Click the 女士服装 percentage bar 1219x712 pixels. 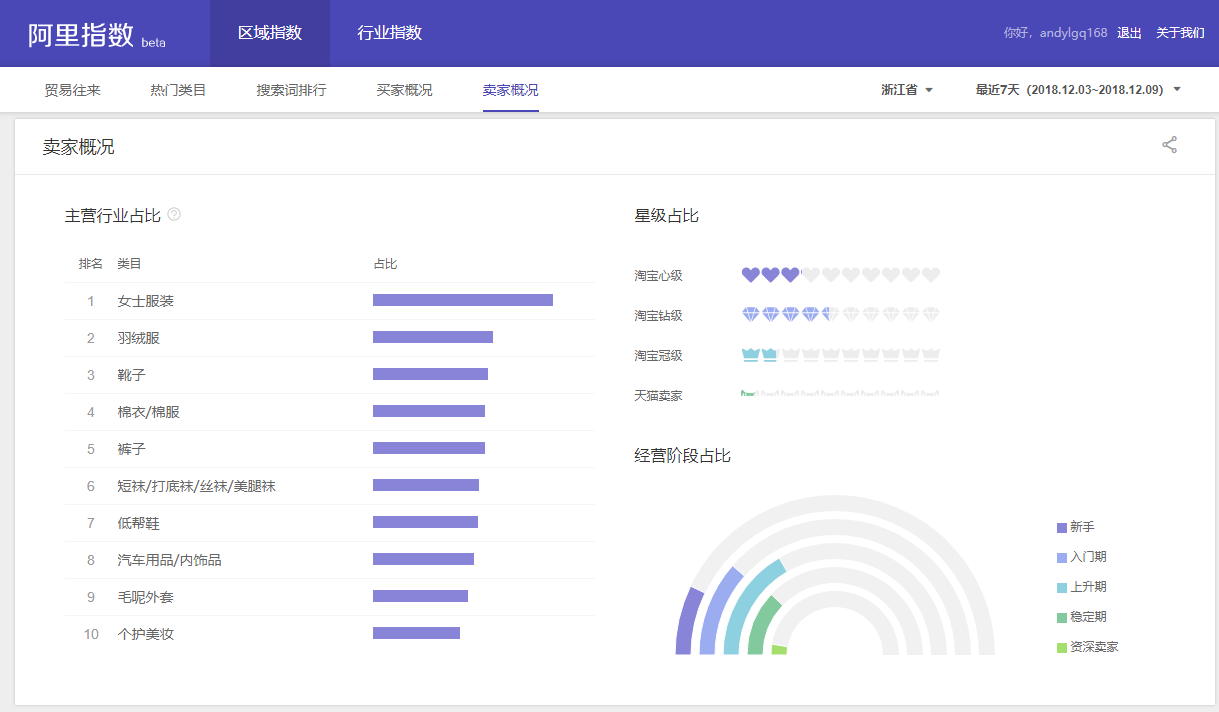pyautogui.click(x=462, y=300)
